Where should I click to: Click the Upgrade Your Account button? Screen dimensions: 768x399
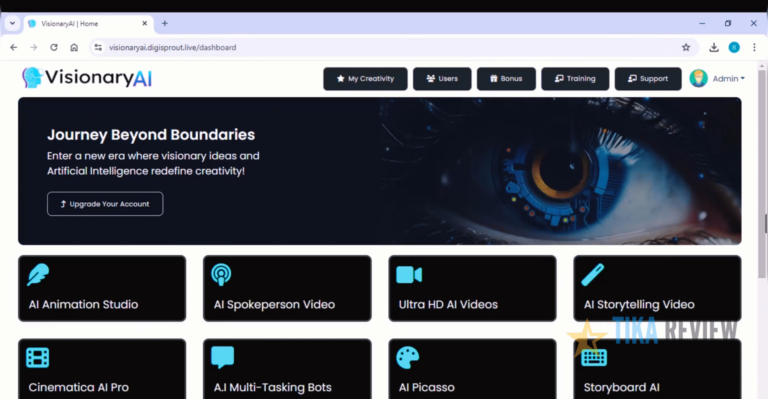pyautogui.click(x=105, y=204)
